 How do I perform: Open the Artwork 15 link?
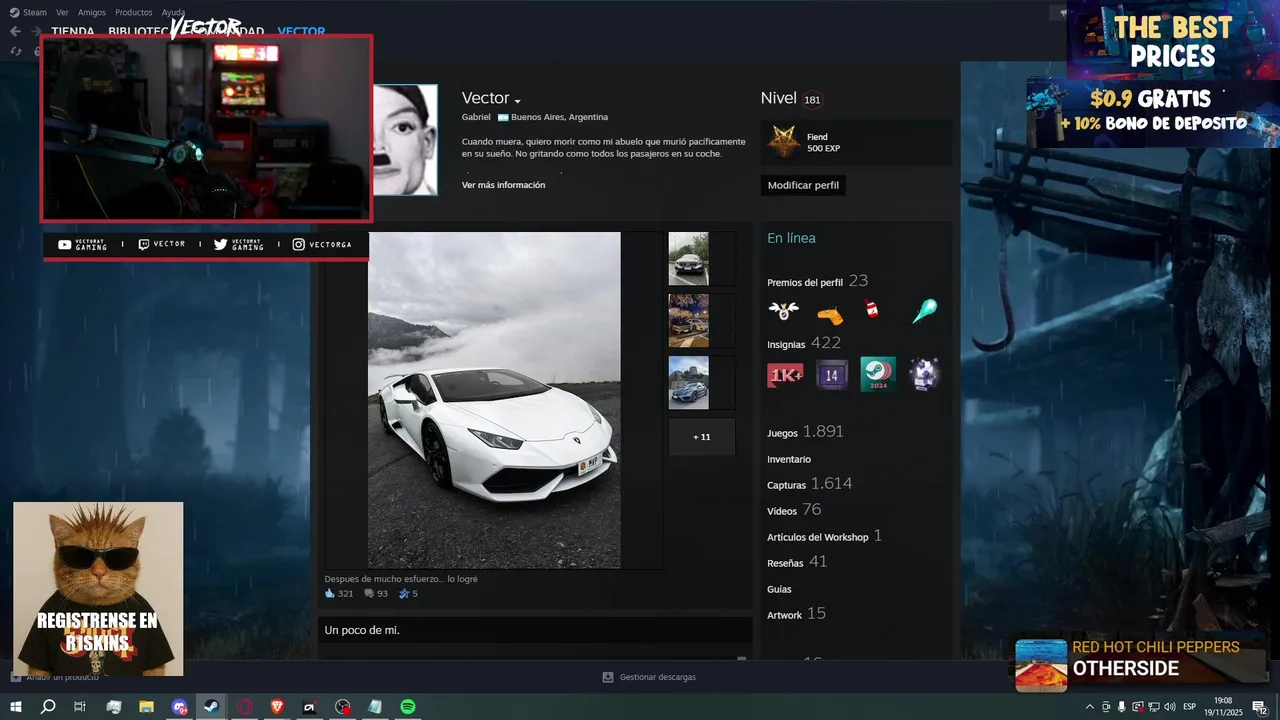(796, 614)
